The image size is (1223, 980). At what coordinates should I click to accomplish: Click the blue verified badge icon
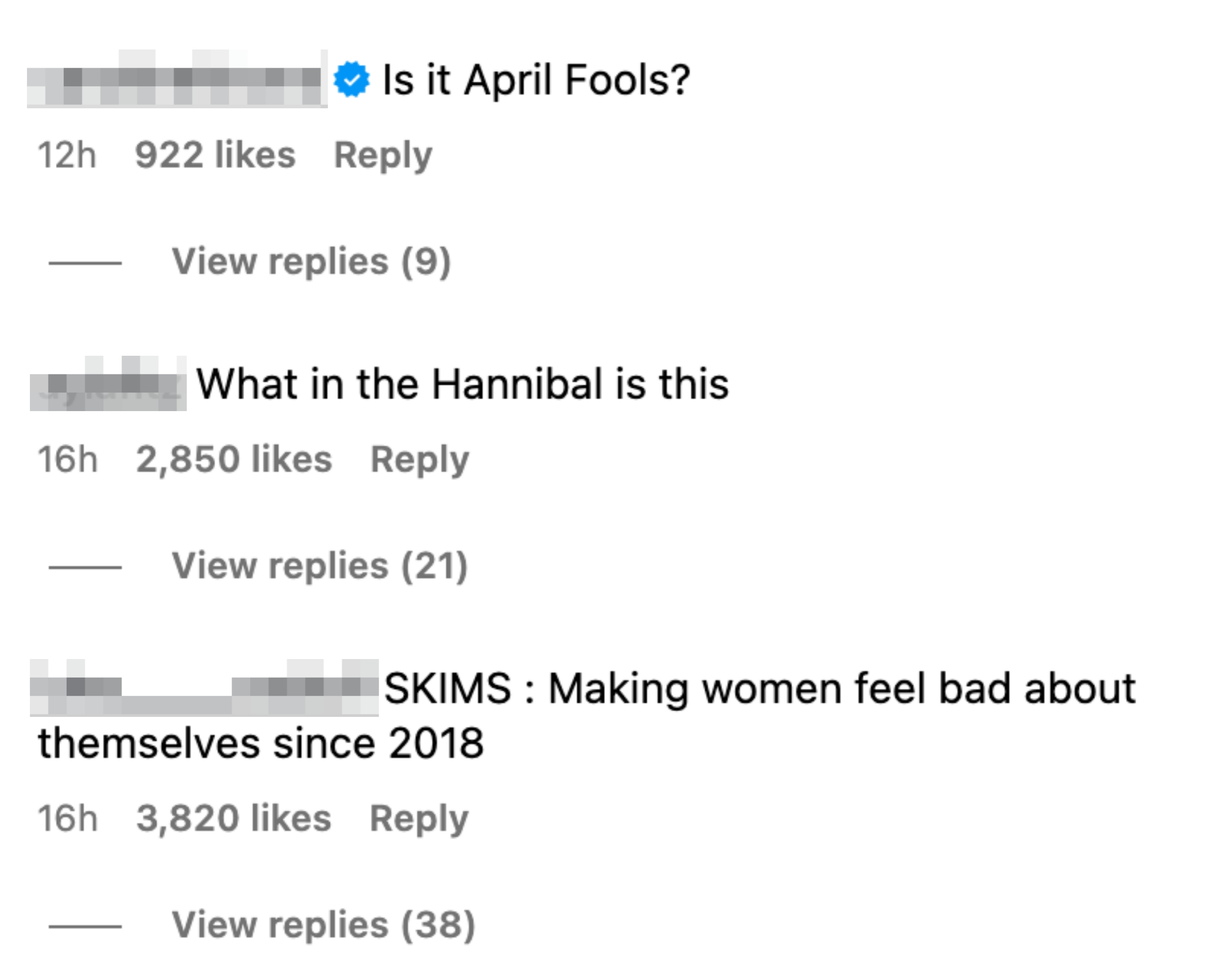[x=351, y=79]
